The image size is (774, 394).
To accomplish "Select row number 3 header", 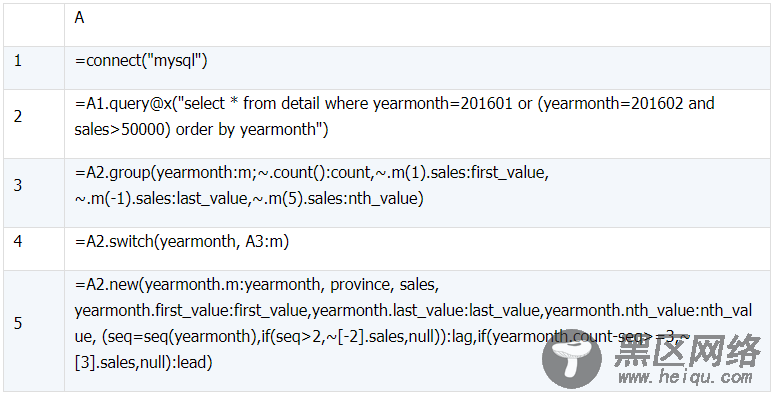I will [34, 193].
